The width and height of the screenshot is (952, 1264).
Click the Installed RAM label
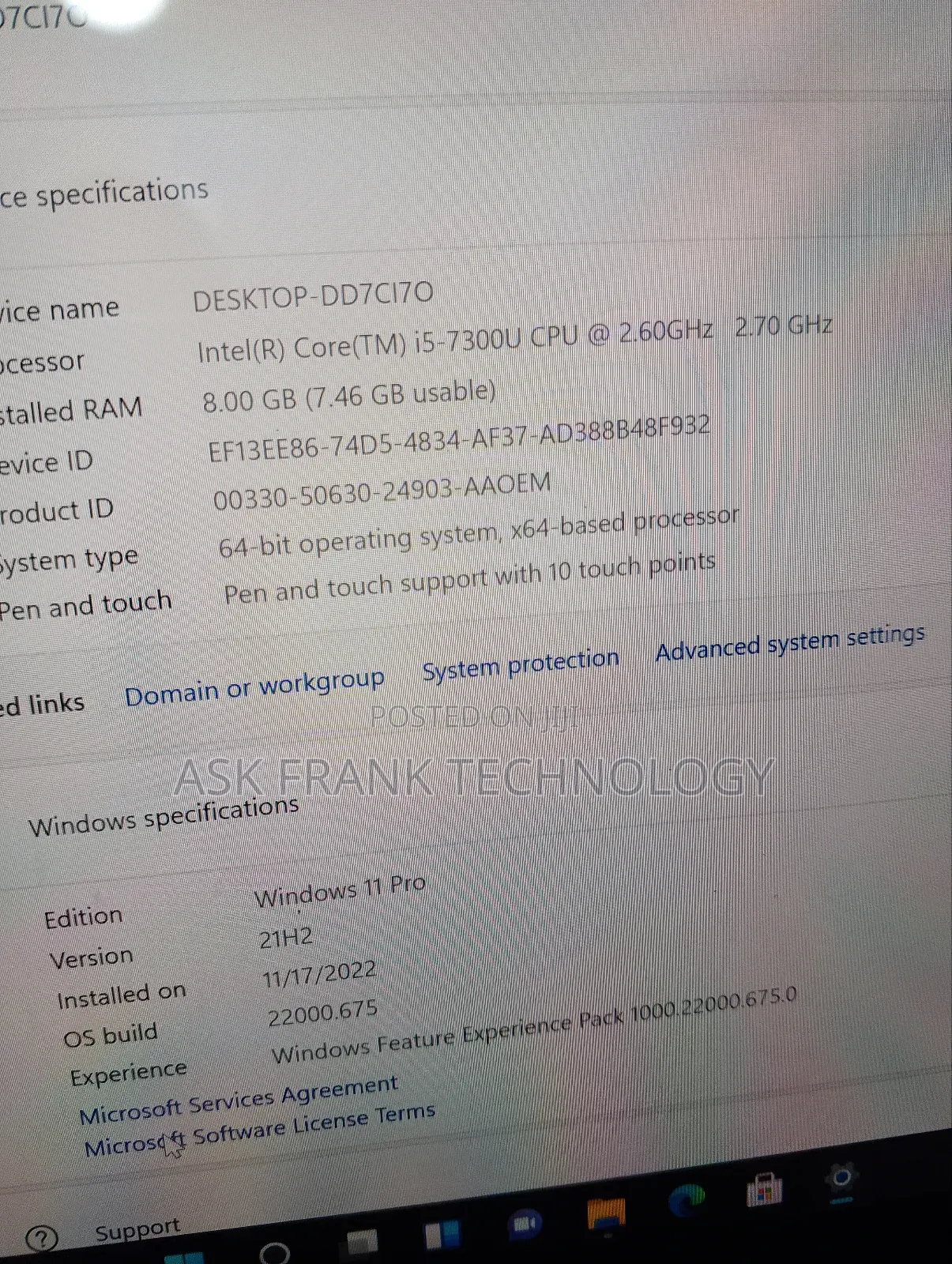tap(71, 411)
